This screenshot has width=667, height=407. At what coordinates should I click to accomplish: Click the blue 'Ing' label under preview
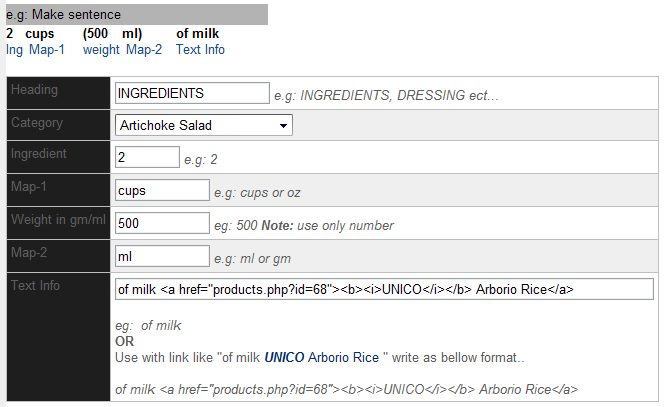pos(14,49)
